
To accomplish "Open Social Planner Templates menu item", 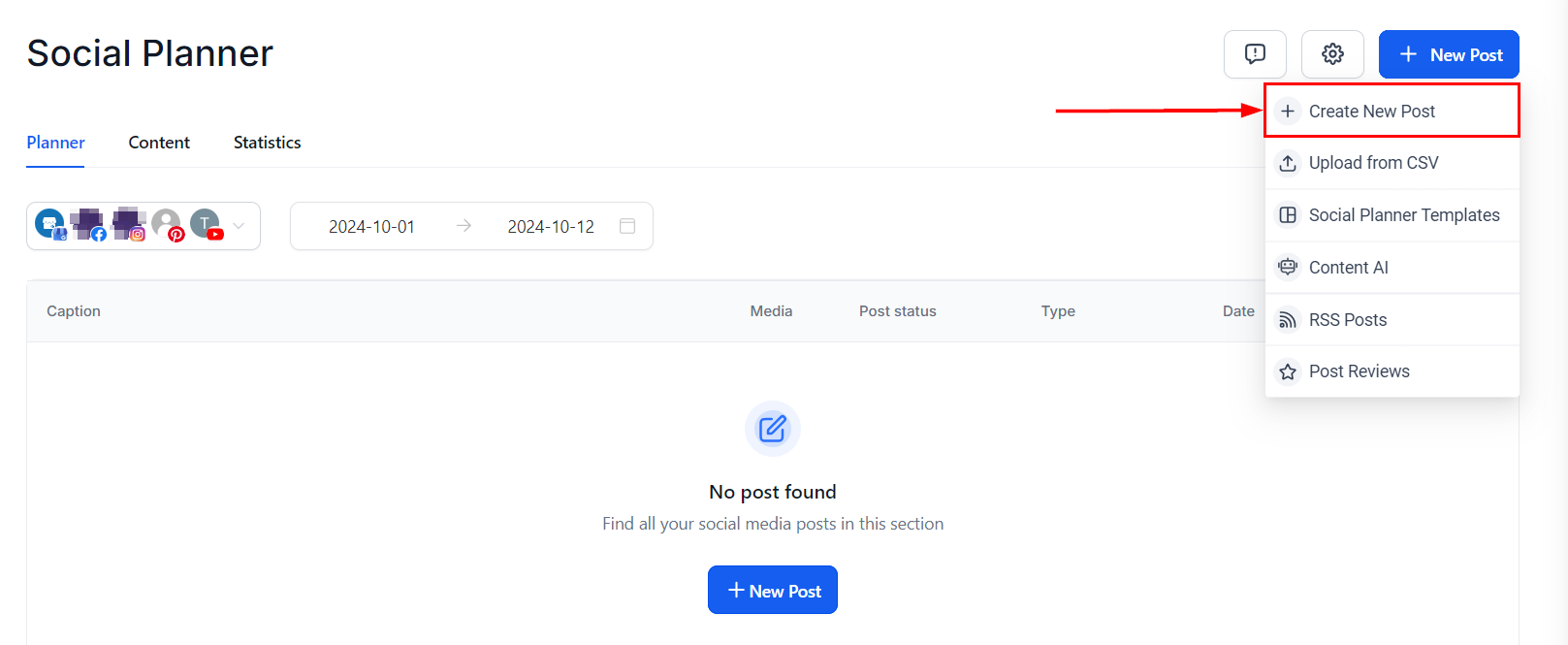I will click(x=1403, y=215).
